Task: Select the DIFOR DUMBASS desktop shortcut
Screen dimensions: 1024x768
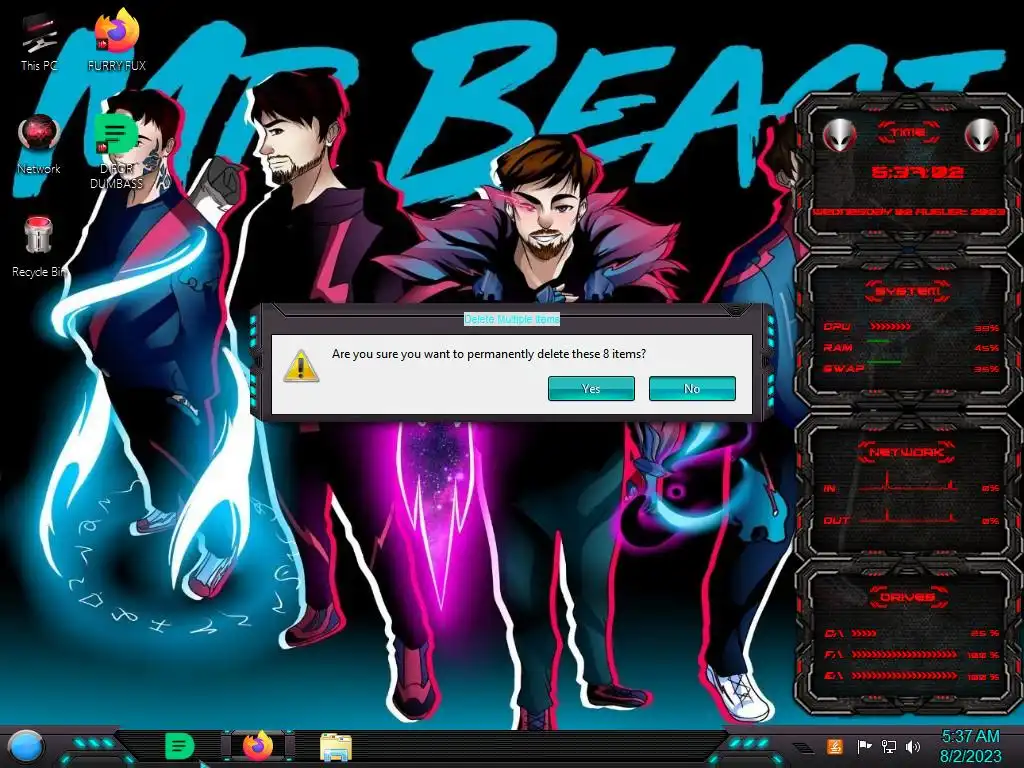Action: 116,152
